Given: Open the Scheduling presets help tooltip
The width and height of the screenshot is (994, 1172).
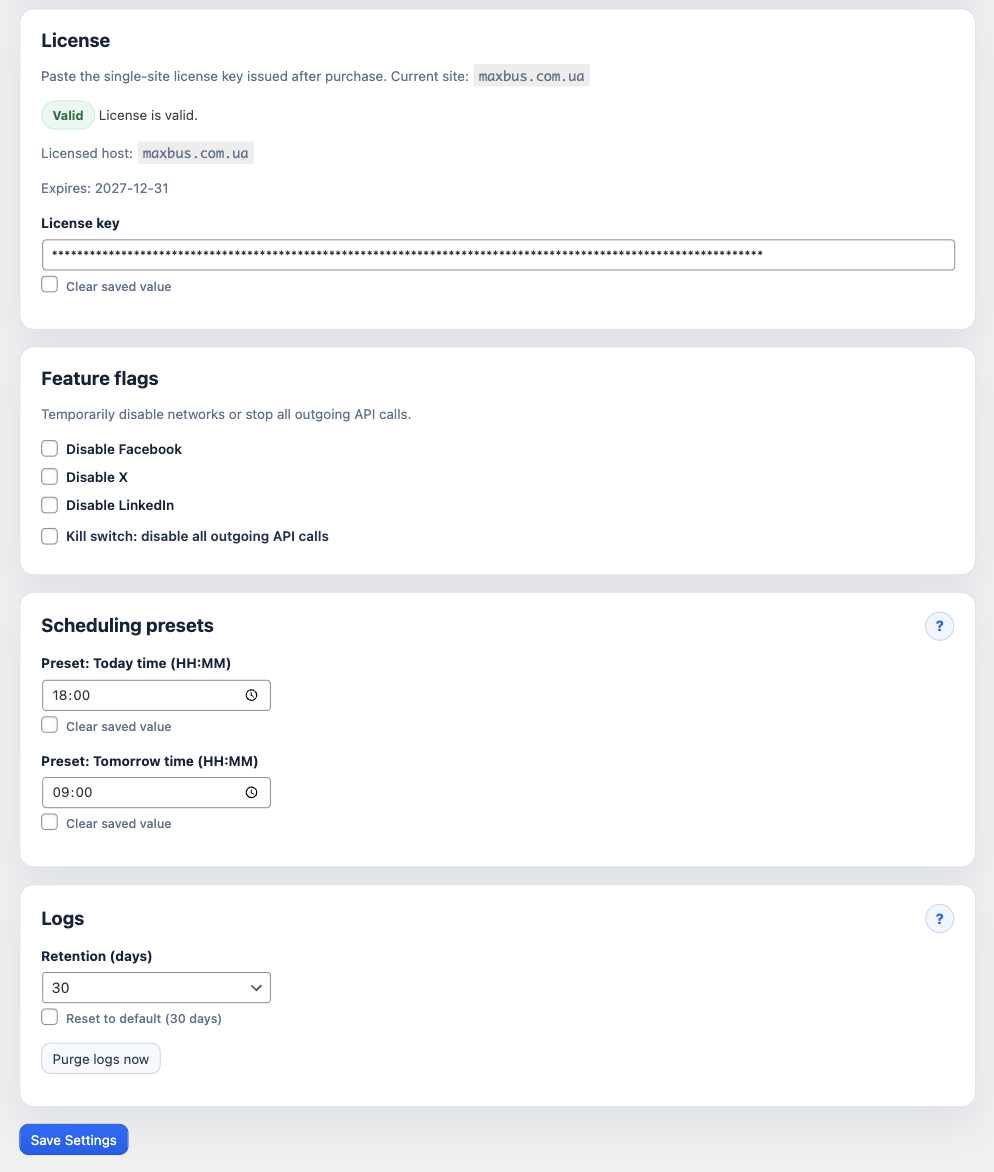Looking at the screenshot, I should pyautogui.click(x=939, y=626).
